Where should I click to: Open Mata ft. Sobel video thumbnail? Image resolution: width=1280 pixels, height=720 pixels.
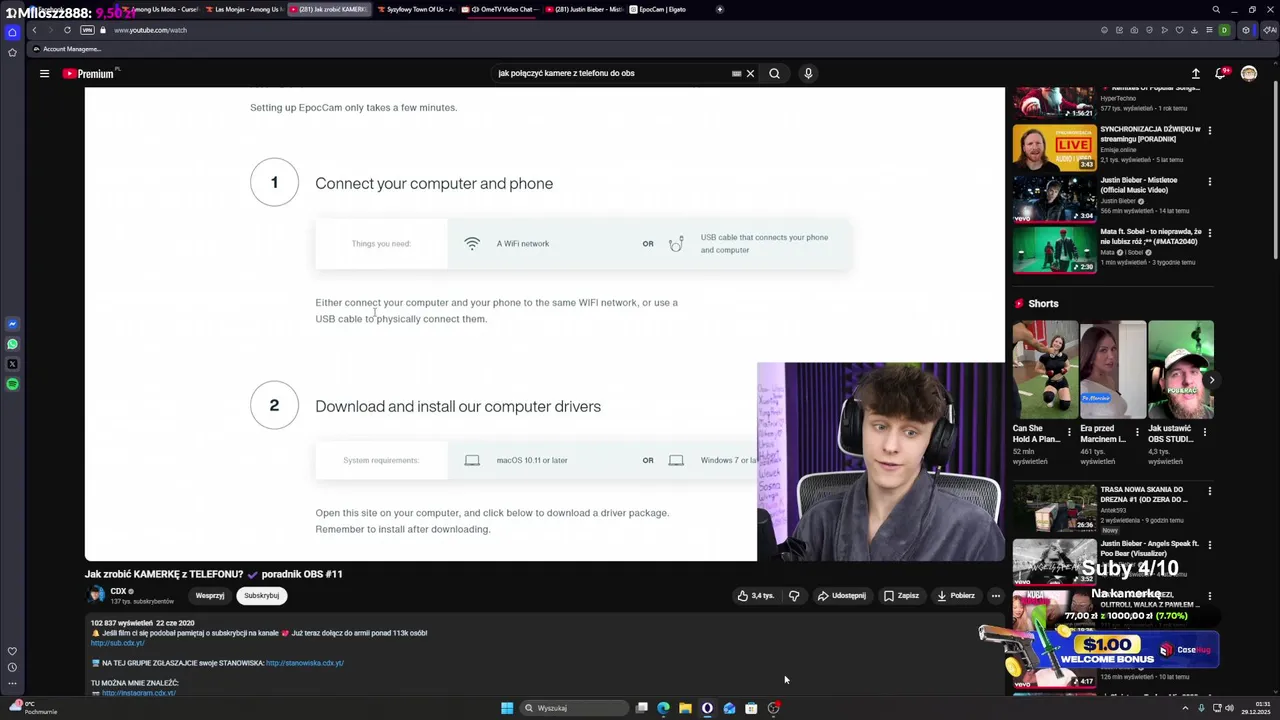[1055, 250]
